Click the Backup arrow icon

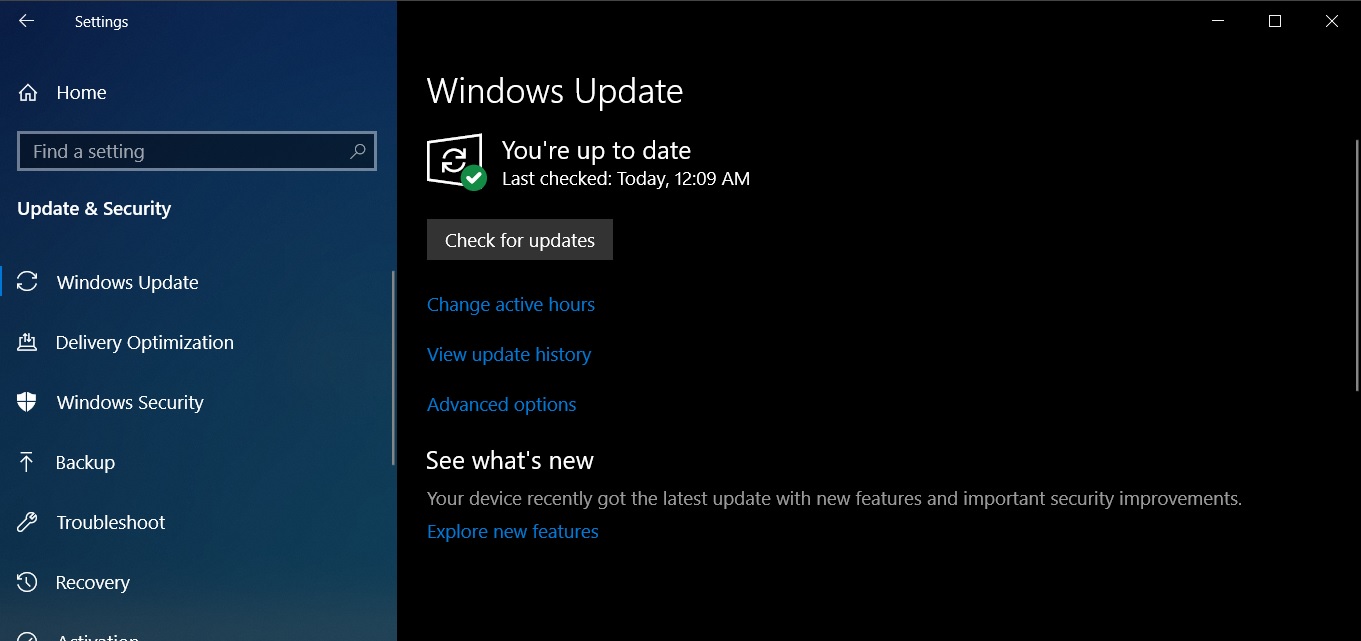pos(28,462)
